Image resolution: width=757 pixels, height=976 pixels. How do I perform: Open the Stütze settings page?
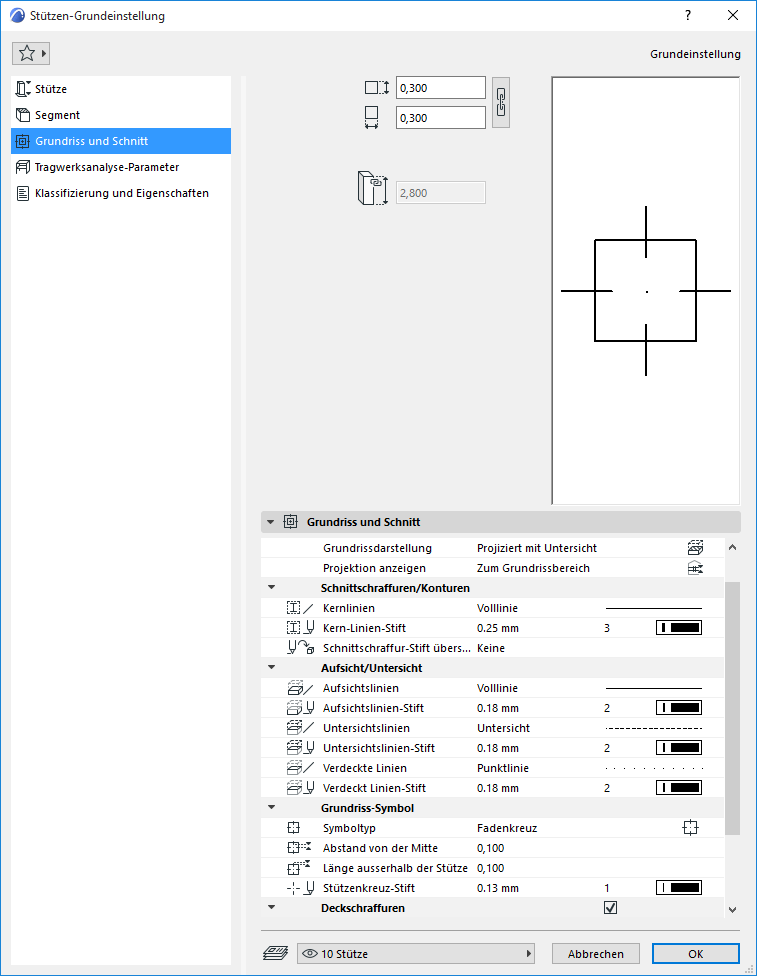(x=121, y=89)
